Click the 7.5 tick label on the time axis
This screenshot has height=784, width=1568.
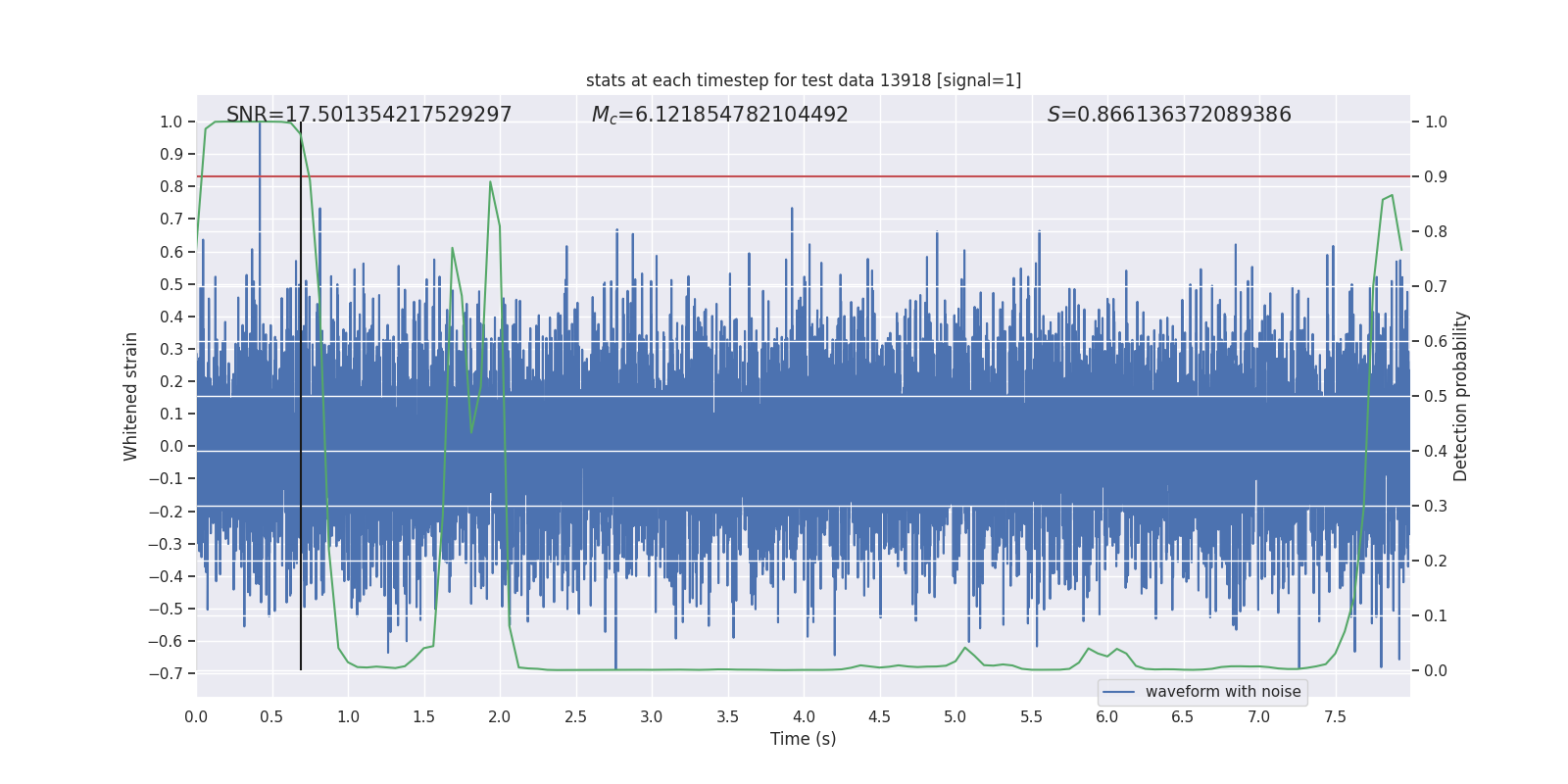(x=1335, y=716)
